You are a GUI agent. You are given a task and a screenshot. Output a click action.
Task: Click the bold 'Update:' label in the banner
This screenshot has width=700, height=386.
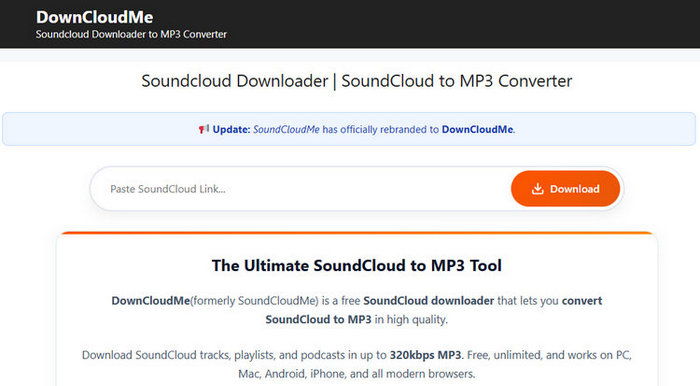(x=231, y=129)
